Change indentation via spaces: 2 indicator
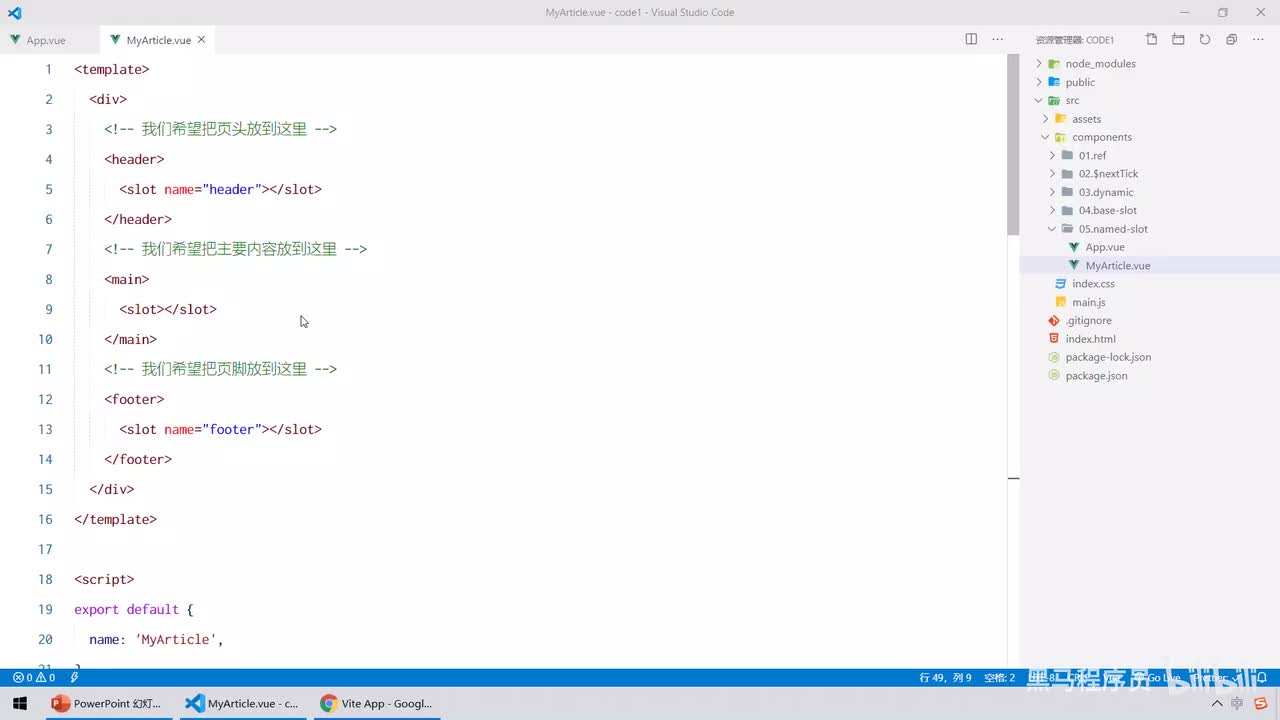The width and height of the screenshot is (1280, 720). [999, 677]
